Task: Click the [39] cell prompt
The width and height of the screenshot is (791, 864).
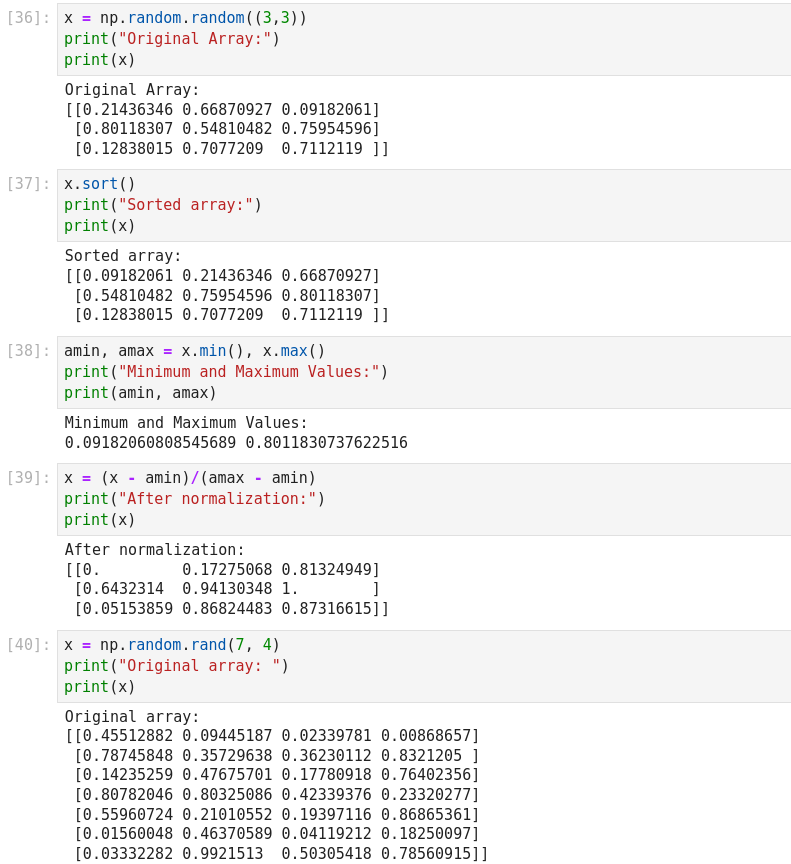Action: click(x=28, y=478)
